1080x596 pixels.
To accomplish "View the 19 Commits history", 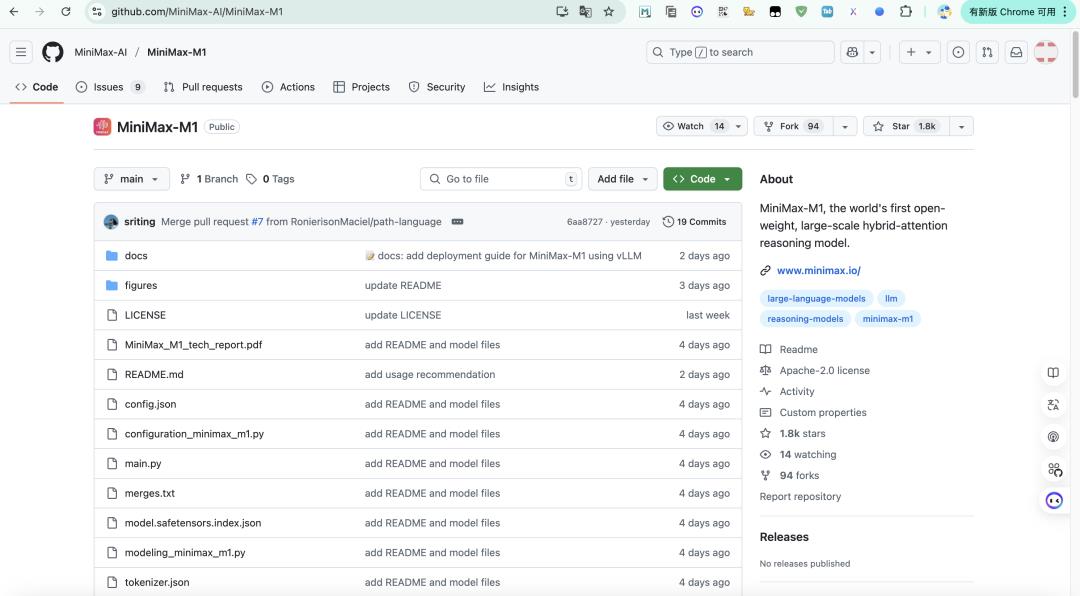I will [694, 222].
